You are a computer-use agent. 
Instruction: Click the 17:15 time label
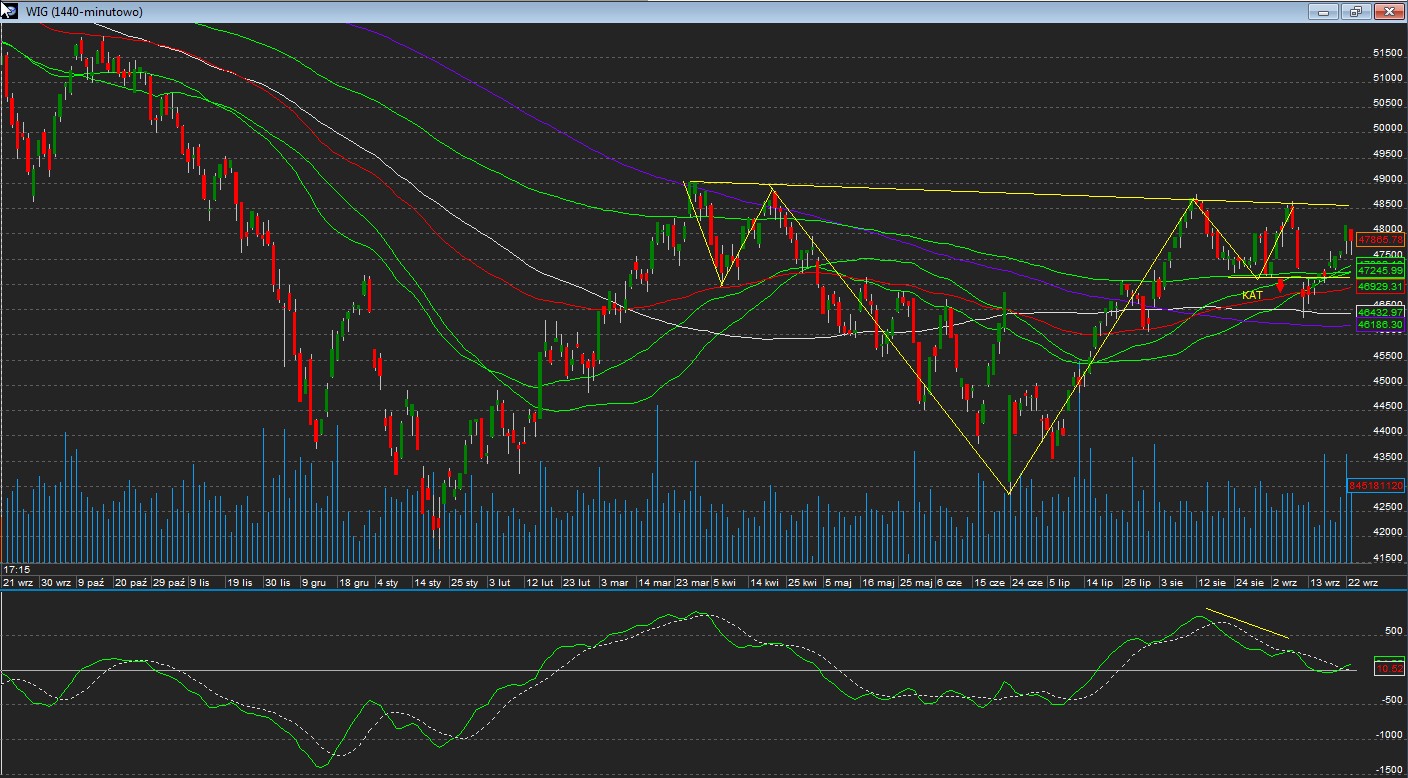15,568
